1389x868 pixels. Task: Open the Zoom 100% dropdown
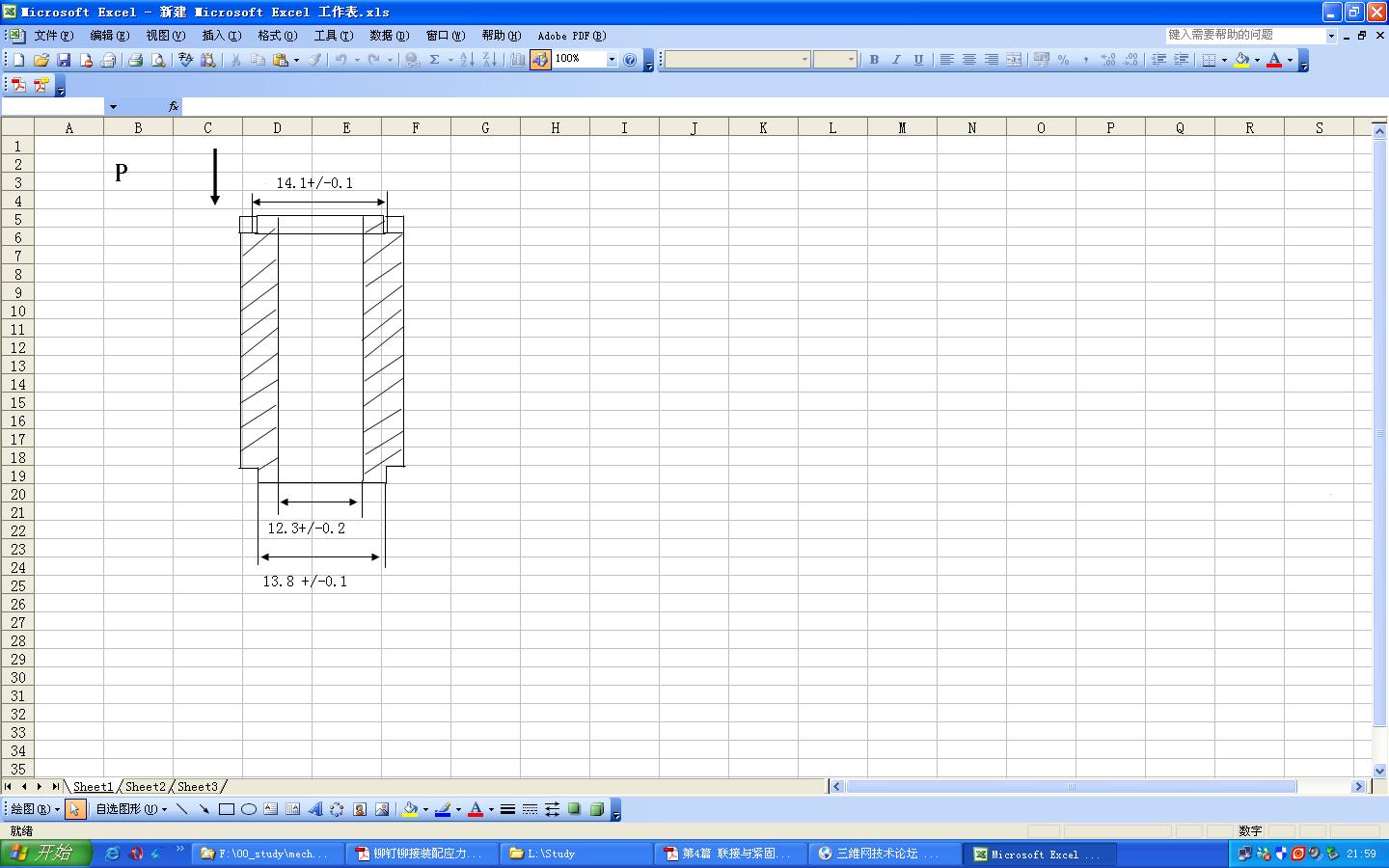tap(611, 60)
